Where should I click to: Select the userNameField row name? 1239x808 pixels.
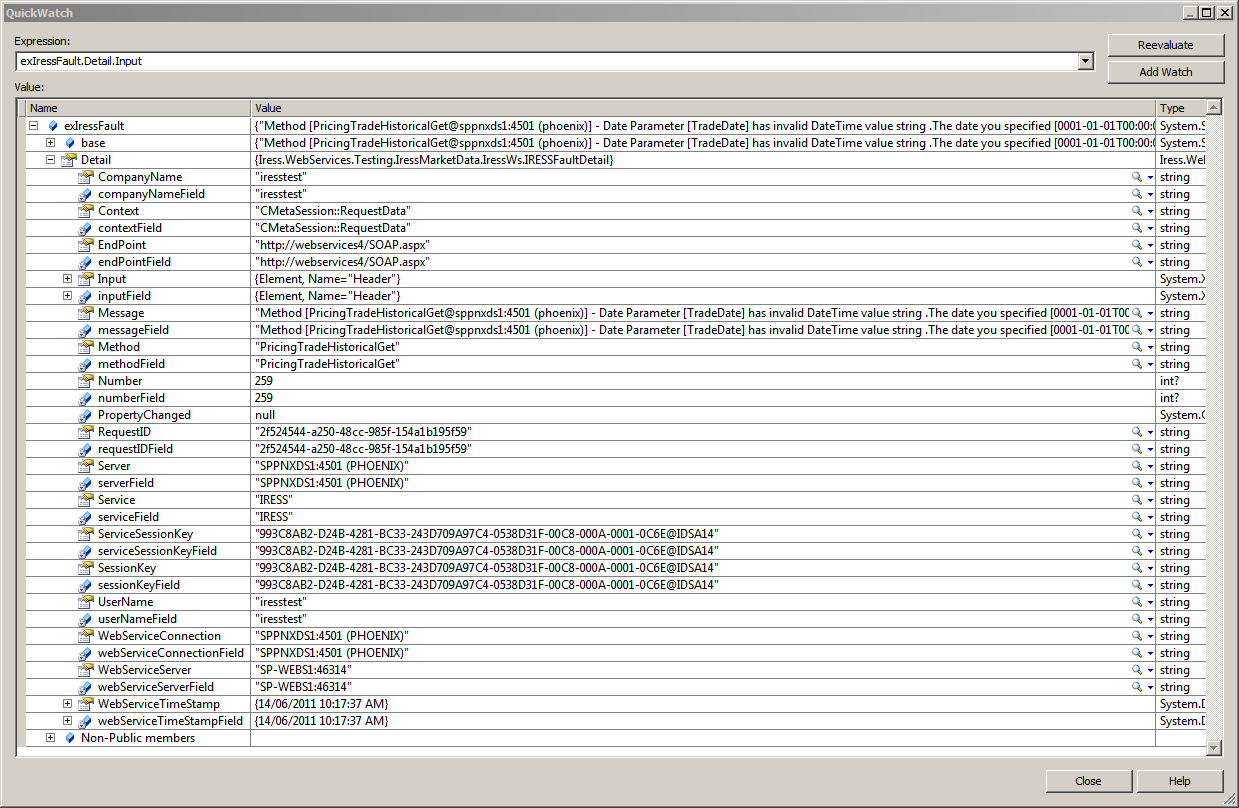tap(137, 619)
